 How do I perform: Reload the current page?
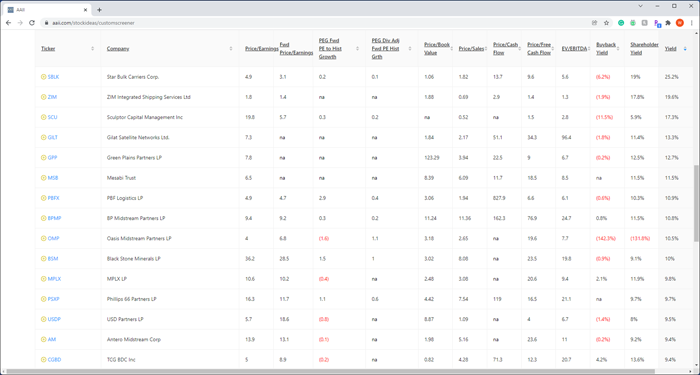(32, 23)
